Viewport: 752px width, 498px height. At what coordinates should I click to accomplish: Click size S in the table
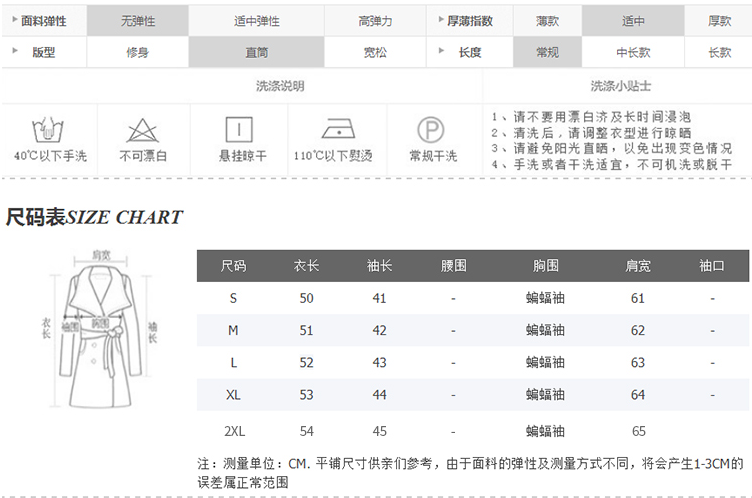coord(233,298)
